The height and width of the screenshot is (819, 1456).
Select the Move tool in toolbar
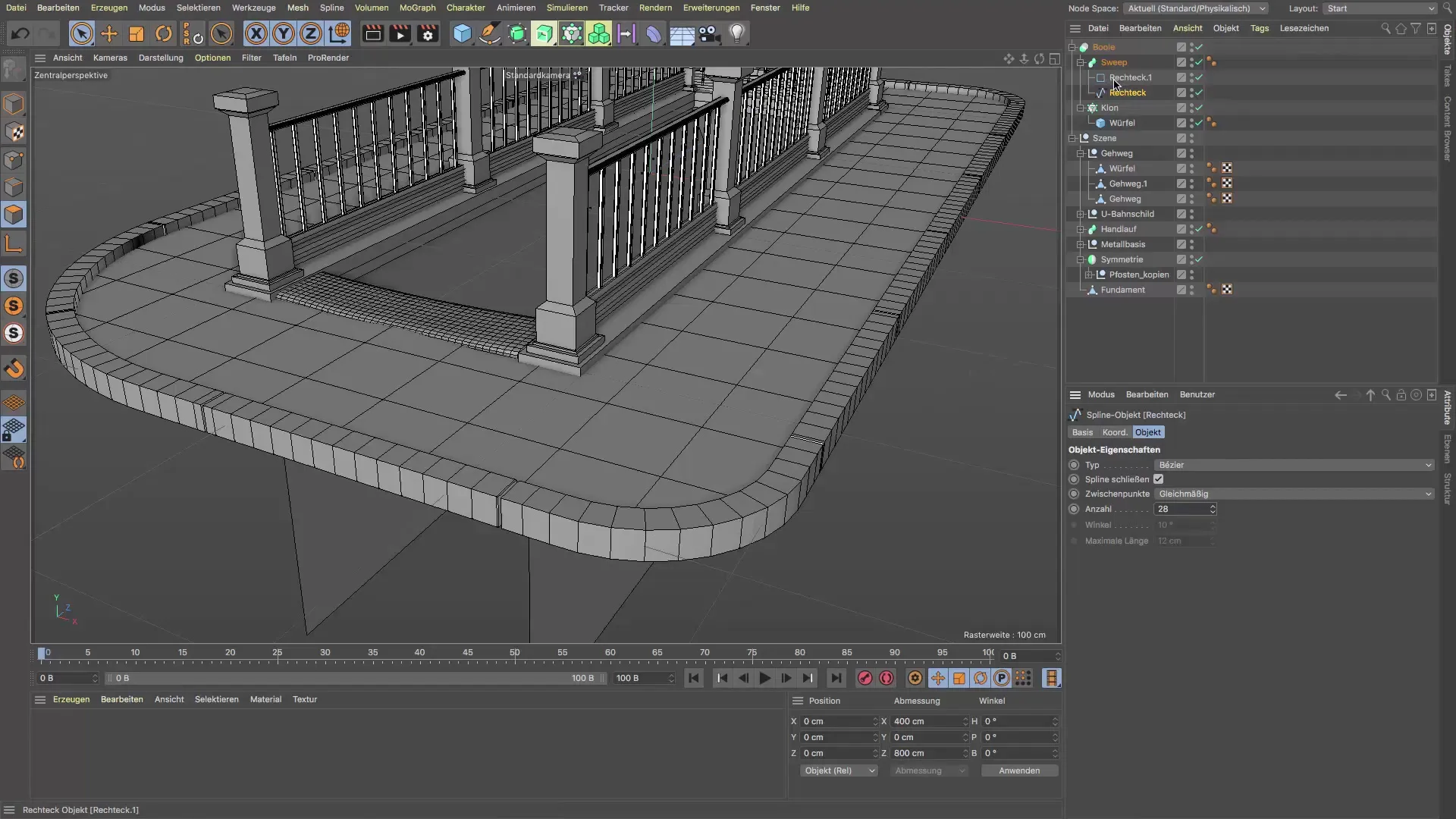(109, 33)
